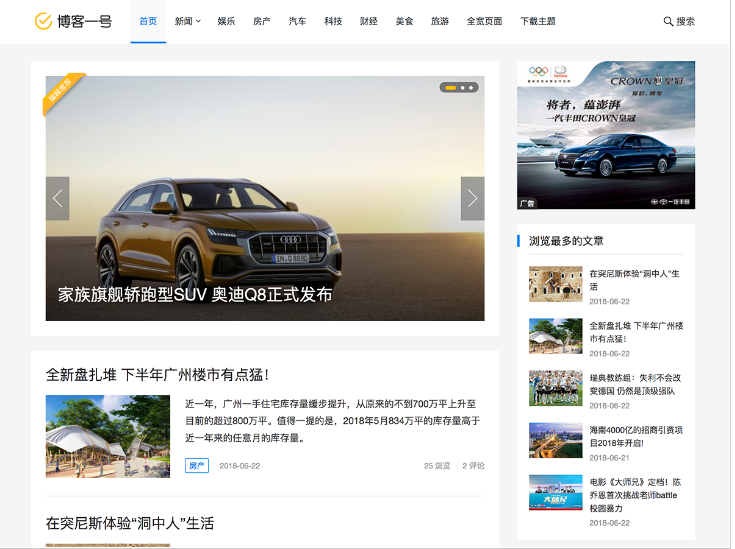
Task: Open sidebar article 海南4000亿的招商引资项目
Action: click(x=636, y=436)
